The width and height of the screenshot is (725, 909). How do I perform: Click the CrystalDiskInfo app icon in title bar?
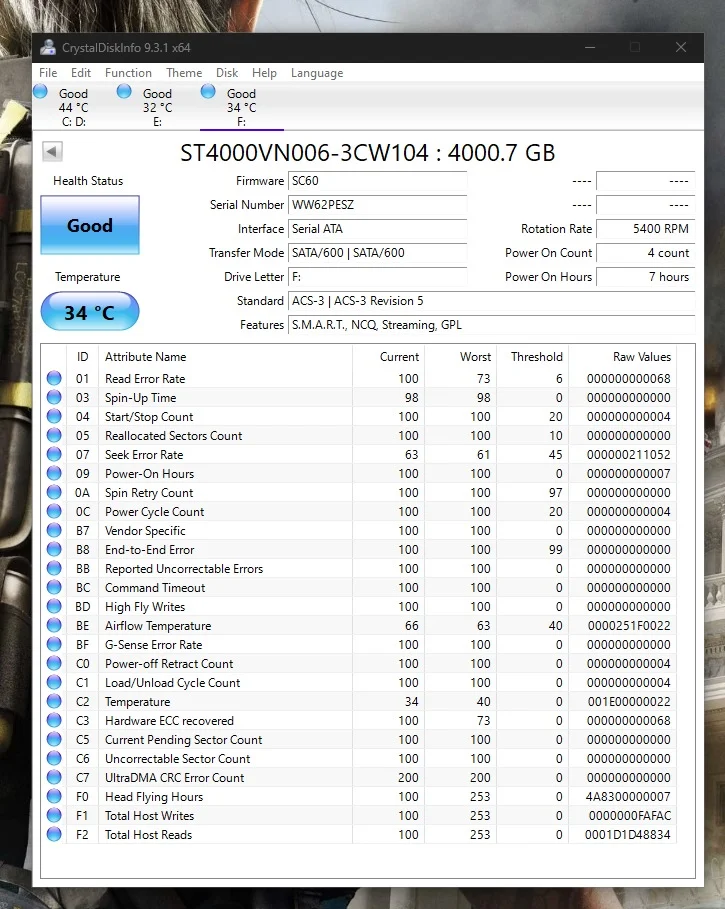click(48, 48)
